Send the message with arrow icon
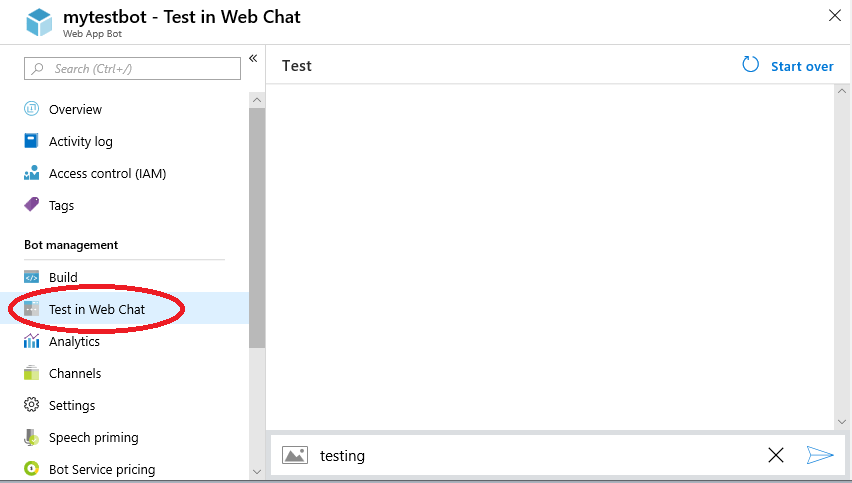Image resolution: width=852 pixels, height=483 pixels. tap(820, 455)
